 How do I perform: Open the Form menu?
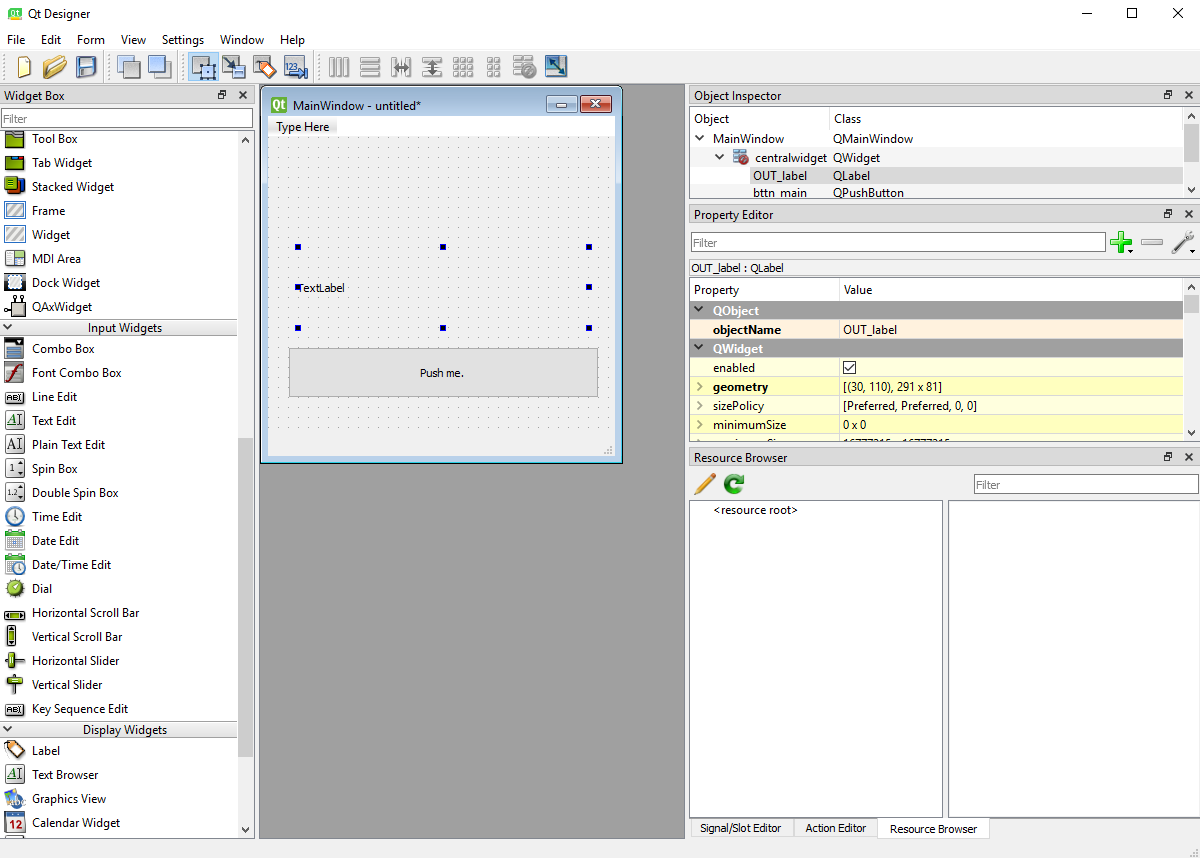[91, 40]
